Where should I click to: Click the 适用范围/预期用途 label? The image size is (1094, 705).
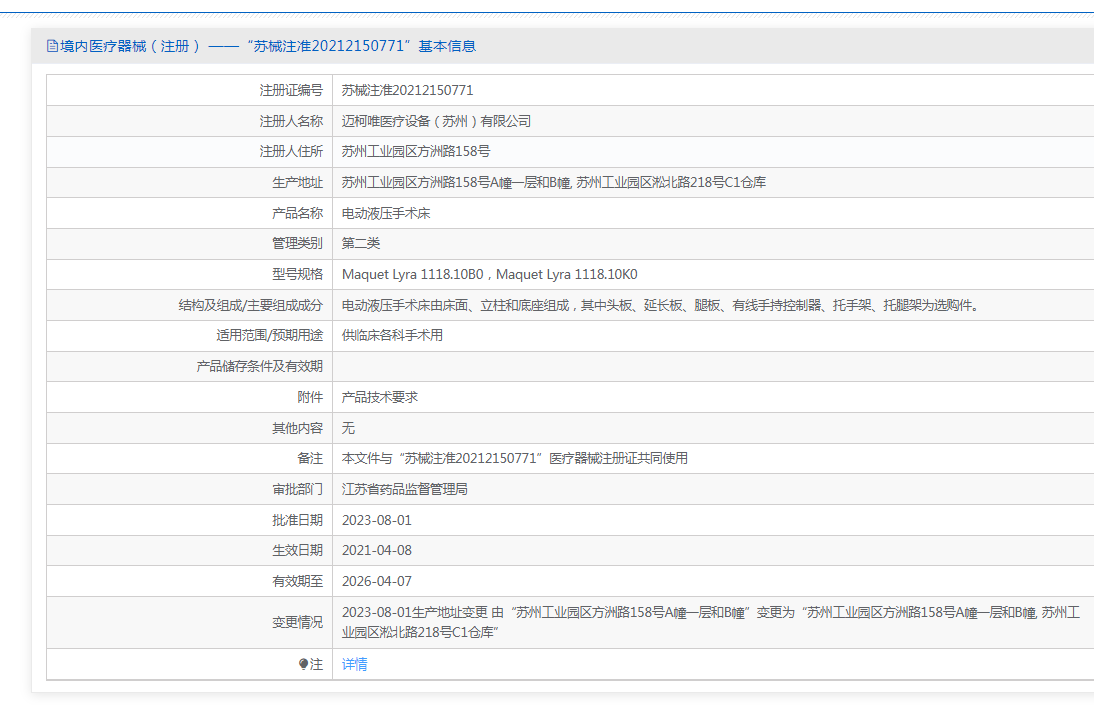[x=269, y=335]
